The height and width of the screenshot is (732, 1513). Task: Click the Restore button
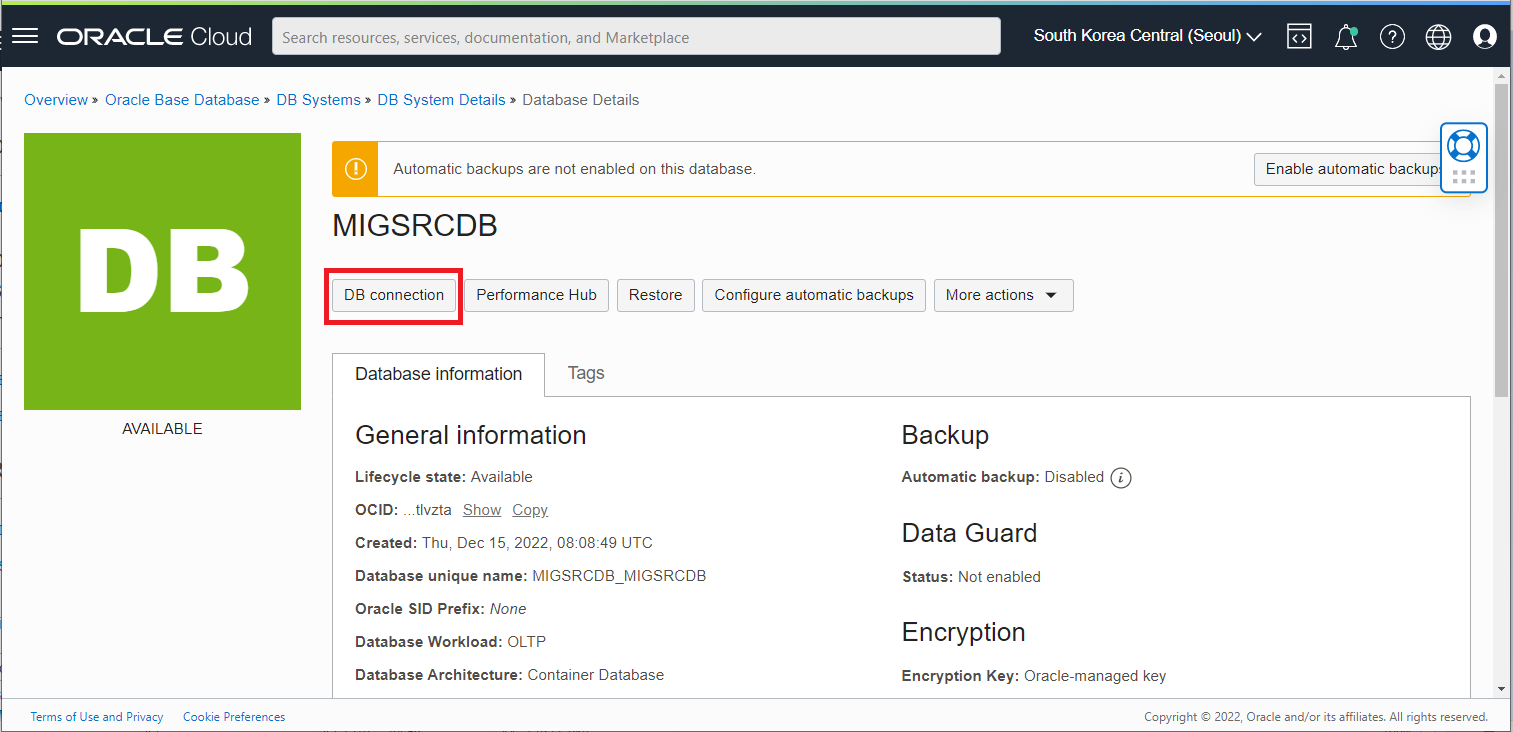(655, 295)
